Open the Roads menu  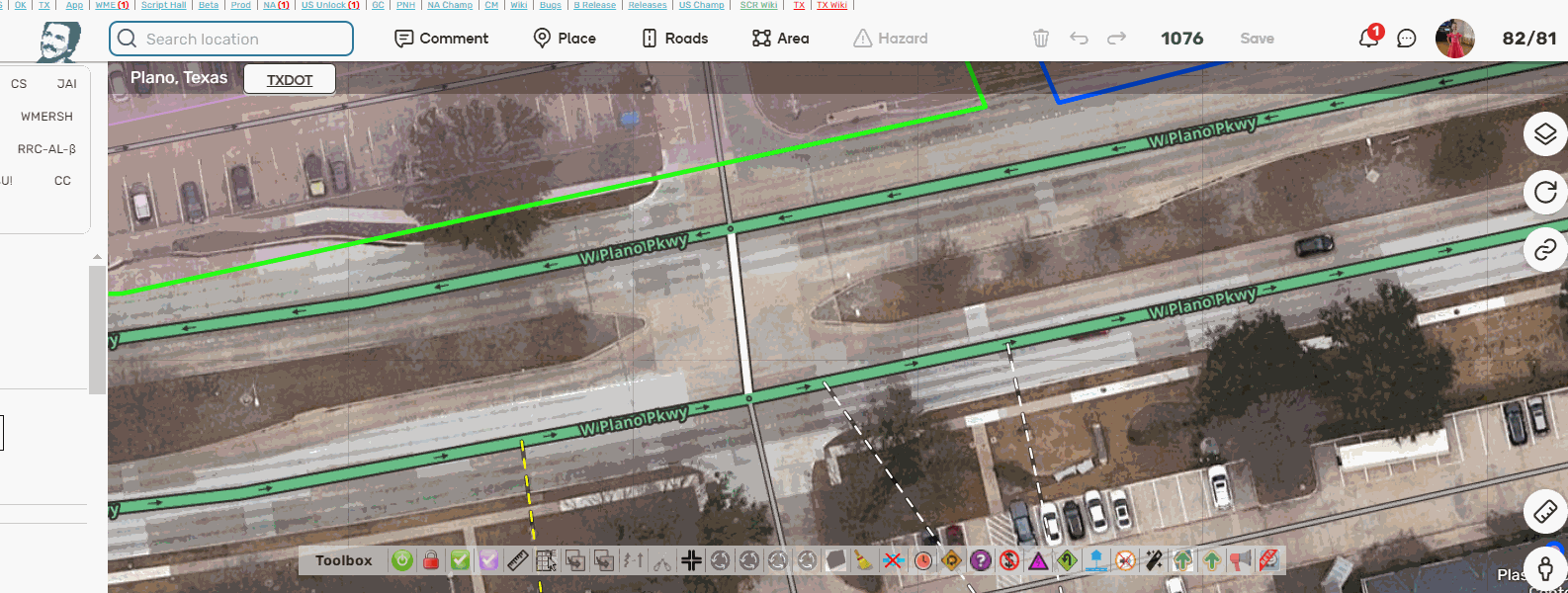(x=675, y=39)
